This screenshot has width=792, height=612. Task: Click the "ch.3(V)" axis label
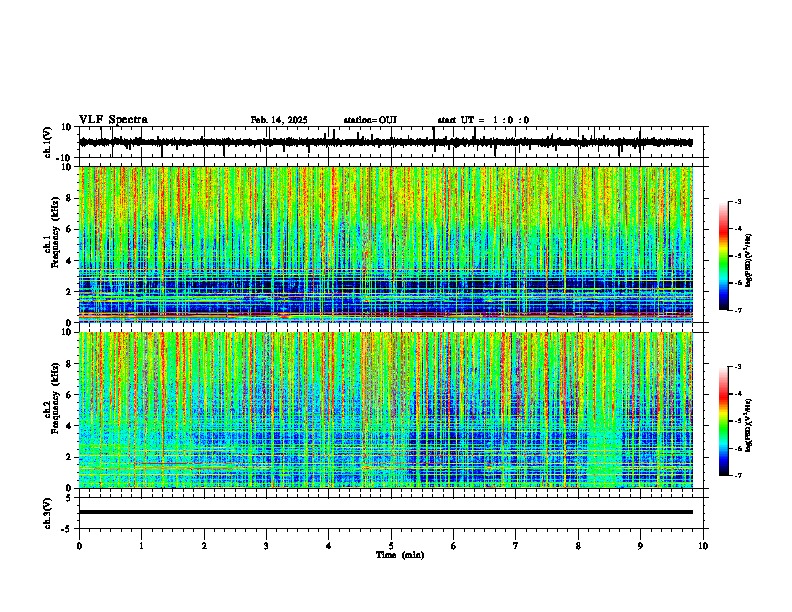pyautogui.click(x=48, y=513)
